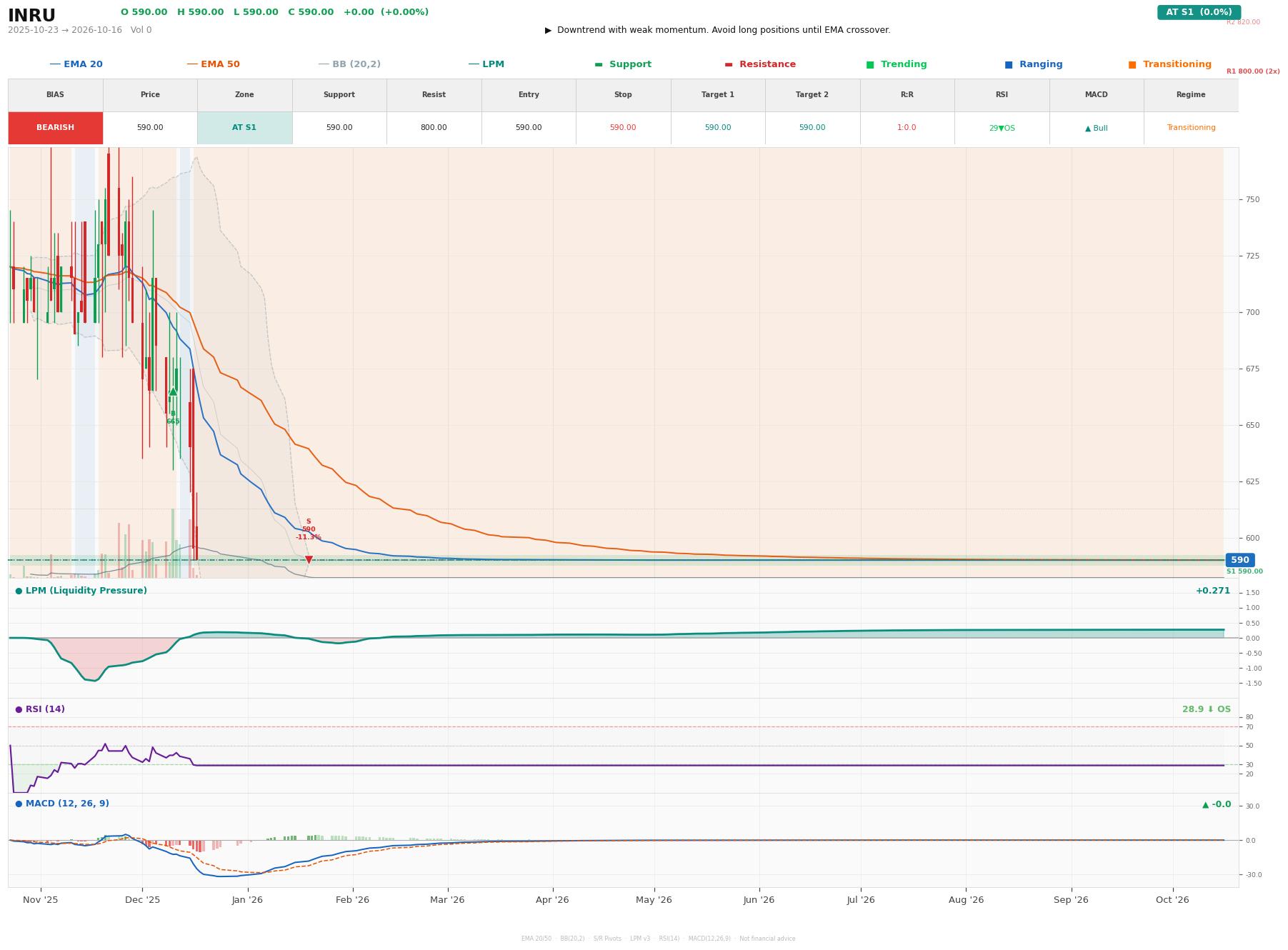Click the Jul '26 axis label
Image resolution: width=1288 pixels, height=950 pixels.
coord(861,900)
